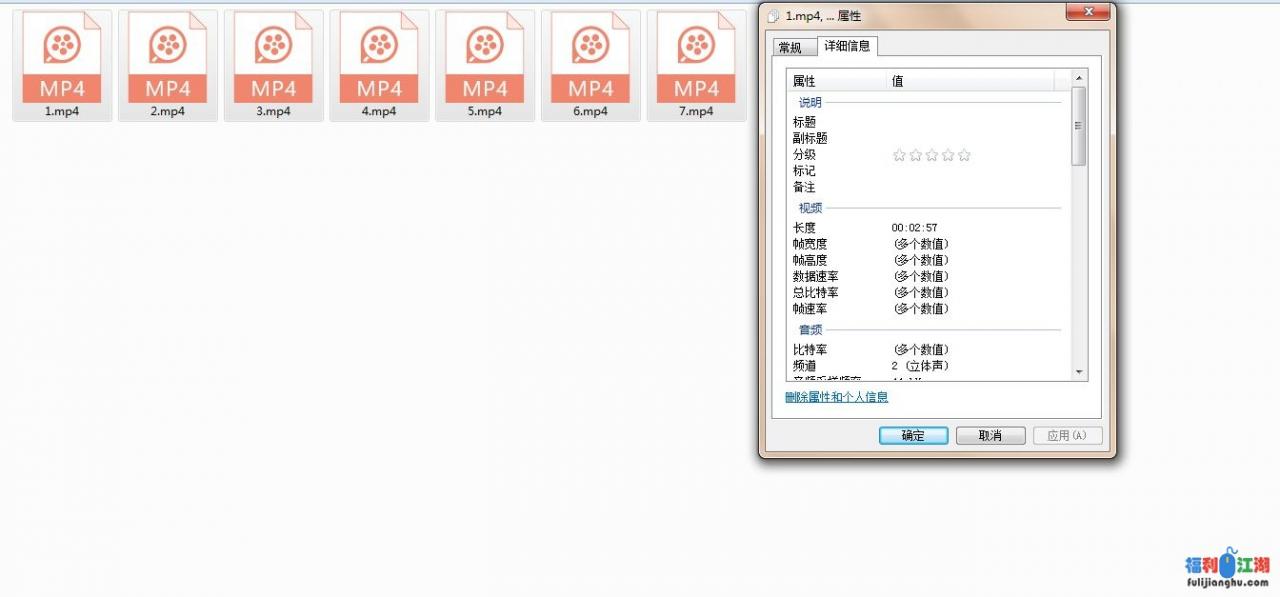Close the properties dialog window

pyautogui.click(x=1087, y=12)
